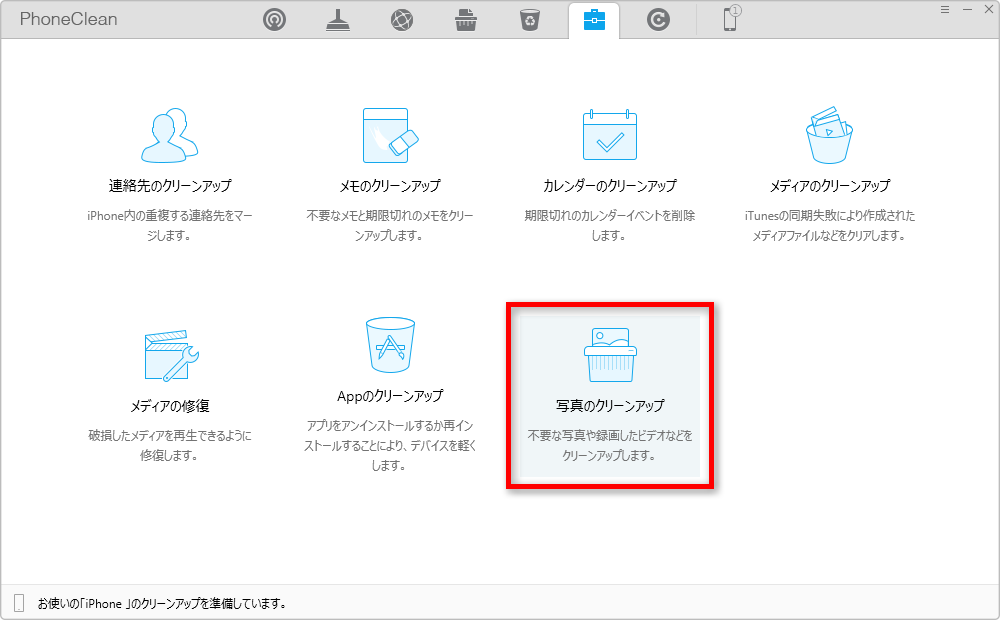
Task: Open the Privacy Clean shredder tab
Action: [466, 20]
